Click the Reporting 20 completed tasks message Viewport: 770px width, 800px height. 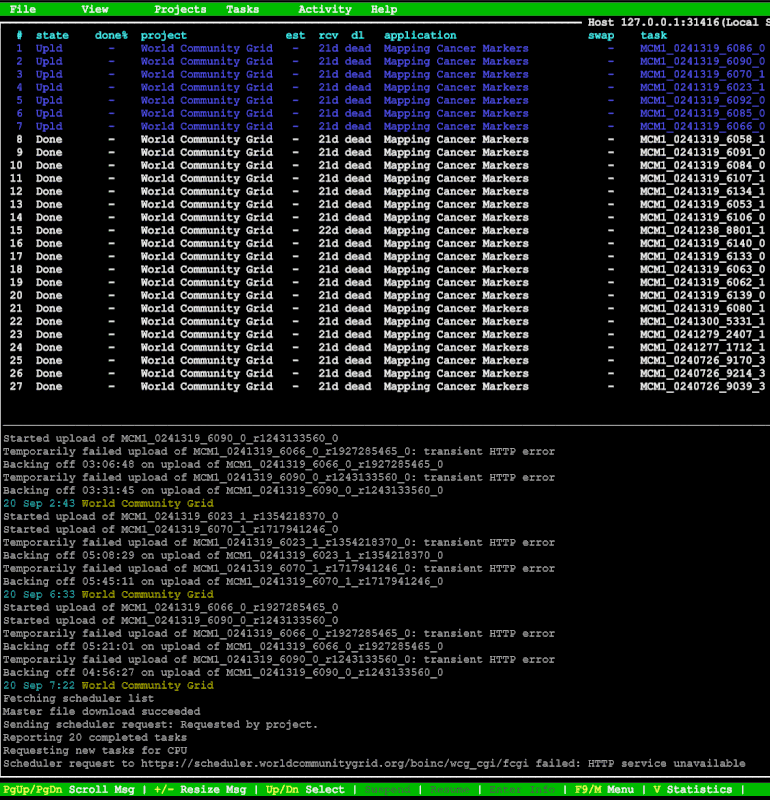pos(95,737)
